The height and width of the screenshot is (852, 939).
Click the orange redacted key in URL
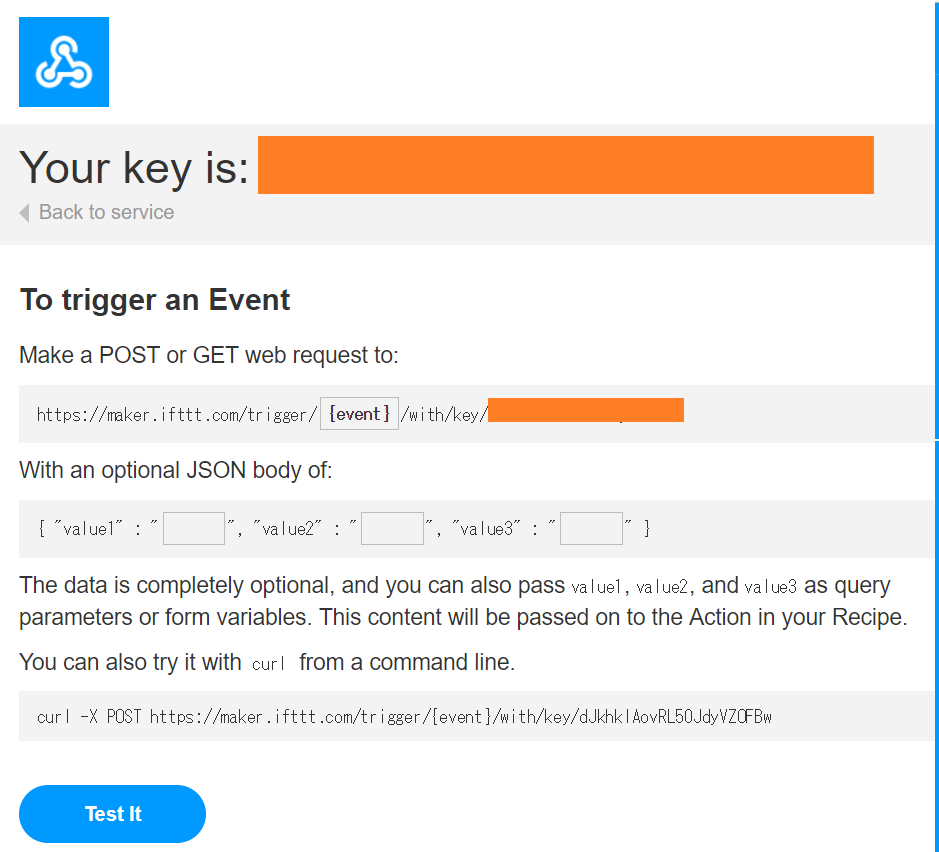(586, 410)
